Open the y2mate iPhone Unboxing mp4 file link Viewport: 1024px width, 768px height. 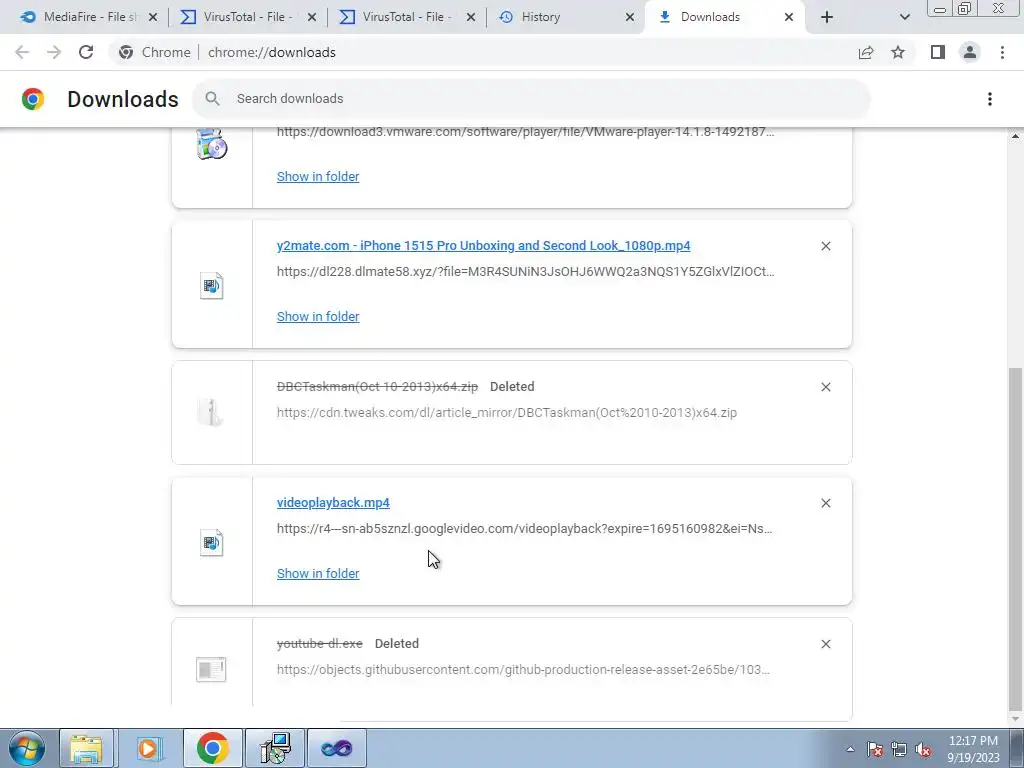[483, 246]
